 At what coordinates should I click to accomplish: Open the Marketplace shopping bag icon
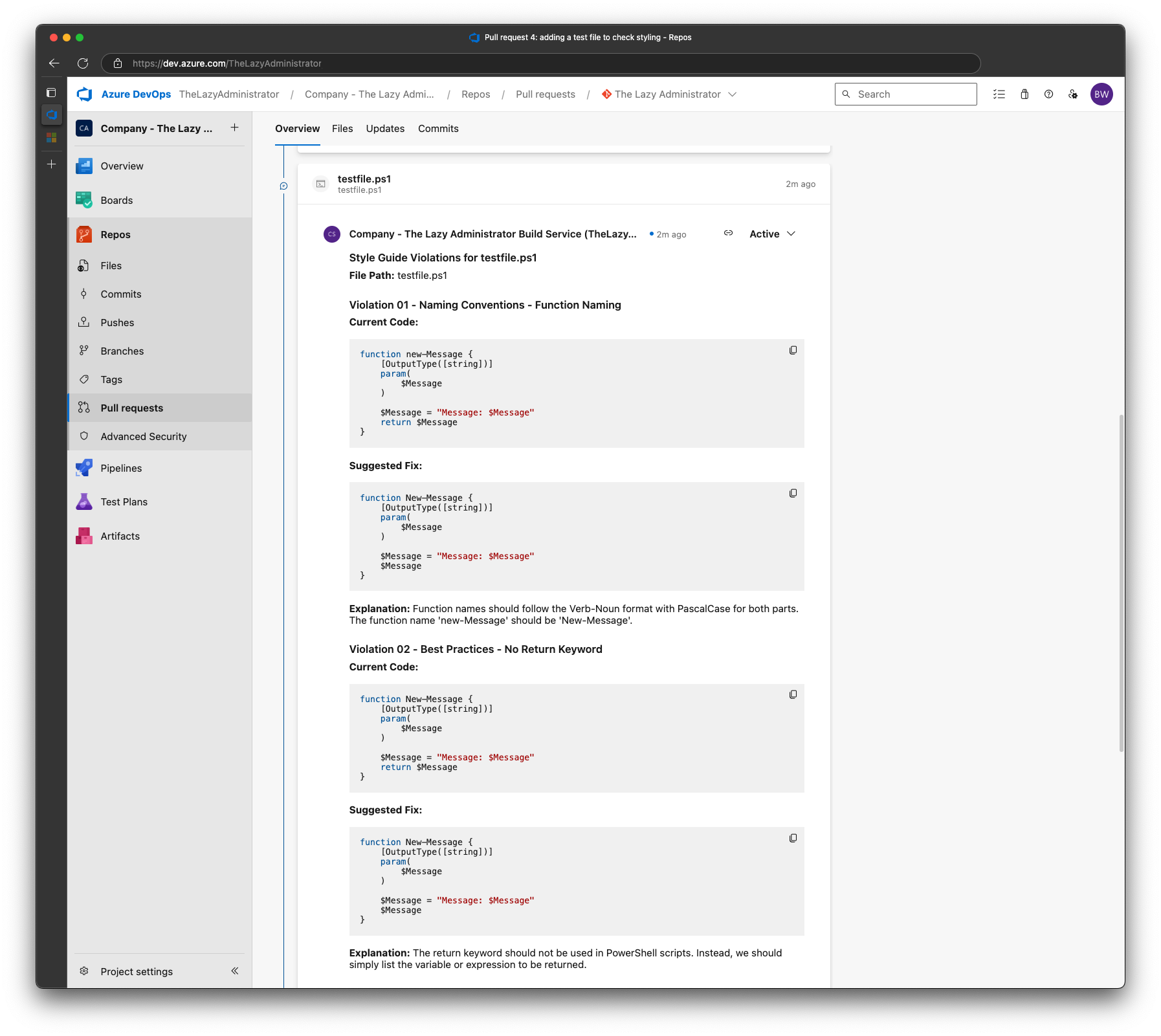point(1024,94)
